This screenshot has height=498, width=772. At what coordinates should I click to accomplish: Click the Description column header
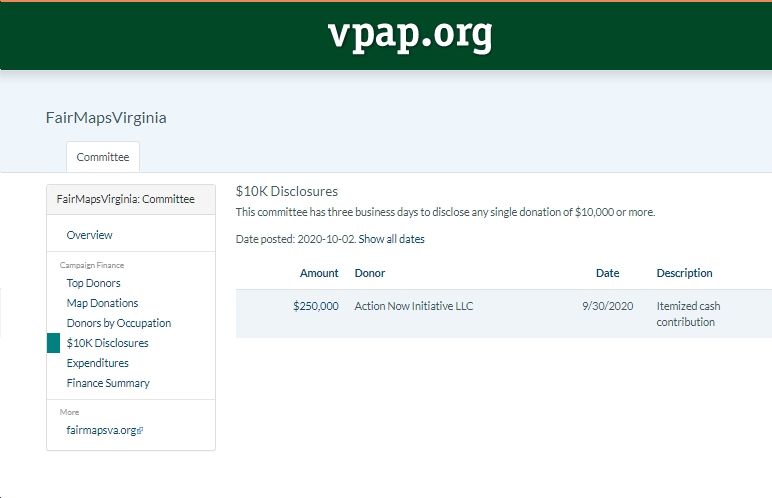tap(684, 273)
